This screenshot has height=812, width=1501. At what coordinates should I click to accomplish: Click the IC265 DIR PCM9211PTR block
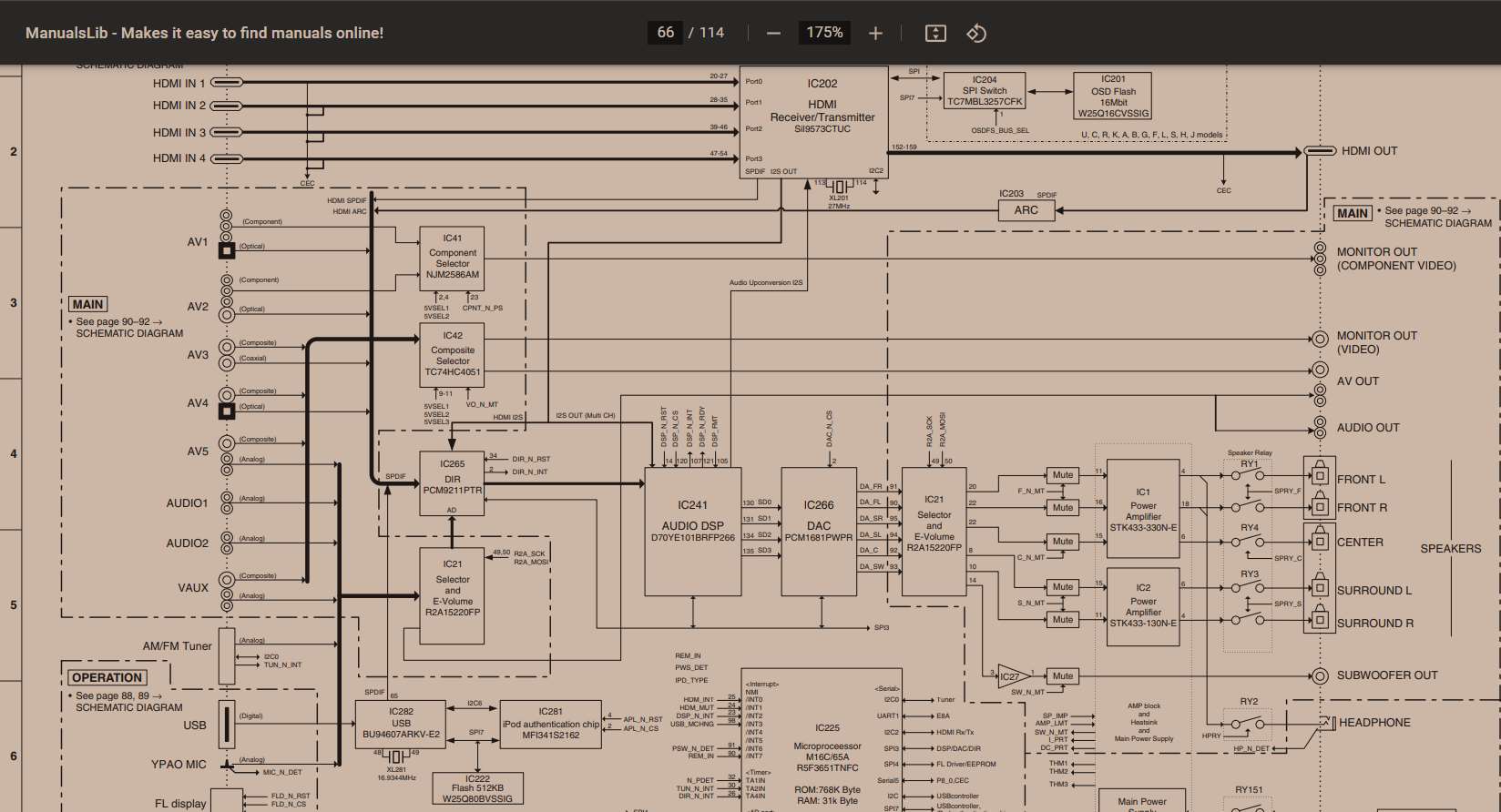tap(452, 482)
